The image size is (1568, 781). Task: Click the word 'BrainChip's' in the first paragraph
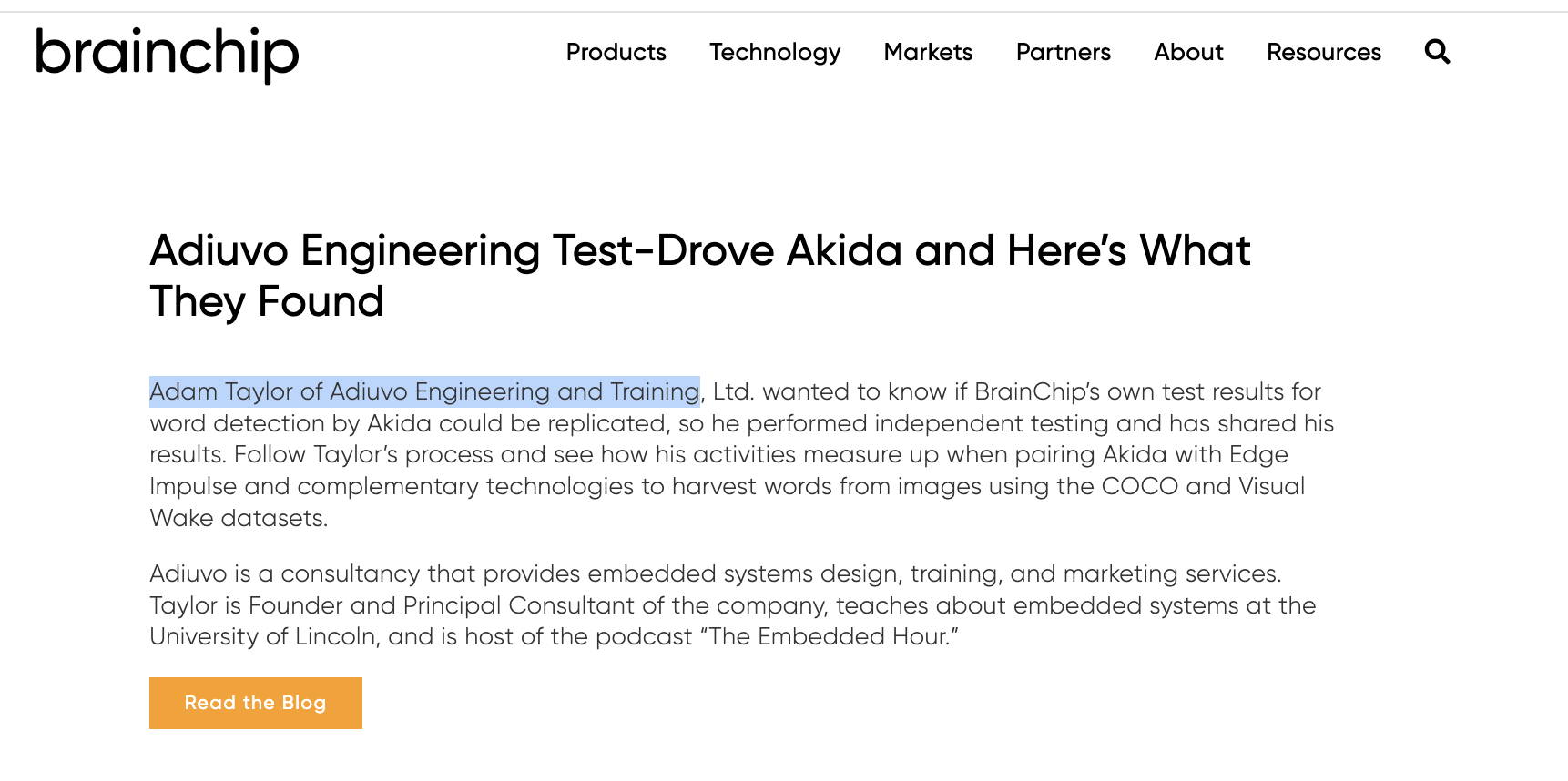point(1036,391)
